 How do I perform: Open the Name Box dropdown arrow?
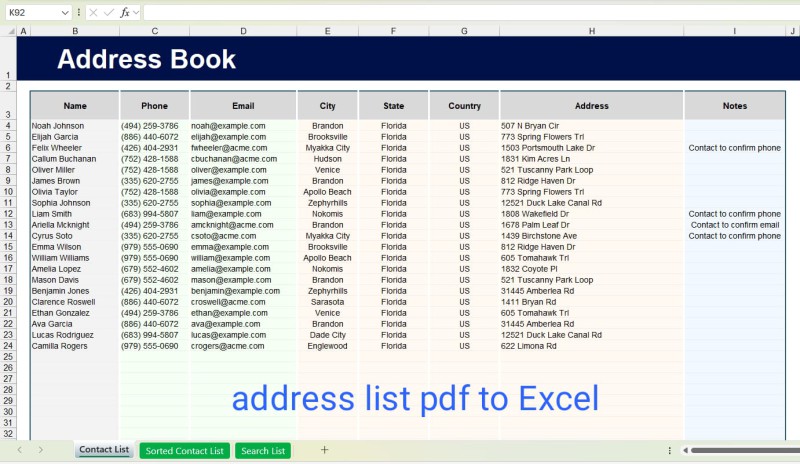(65, 12)
